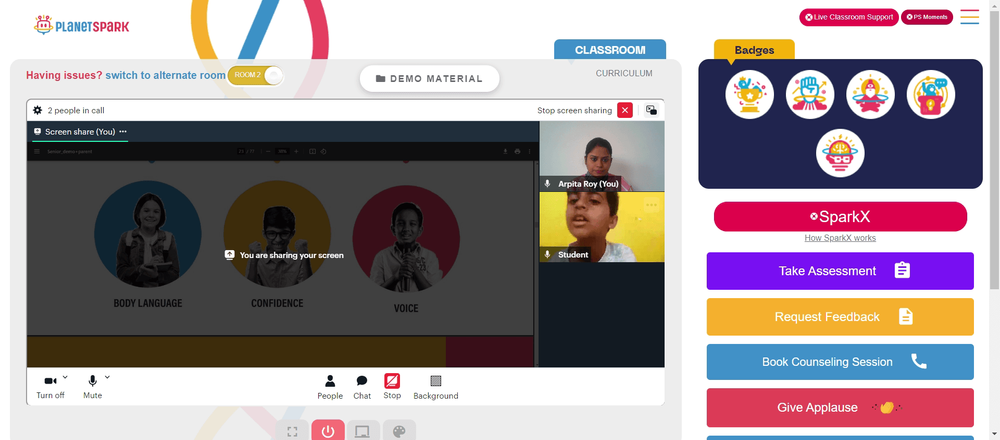1000x440 pixels.
Task: Expand camera options chevron
Action: [x=65, y=377]
